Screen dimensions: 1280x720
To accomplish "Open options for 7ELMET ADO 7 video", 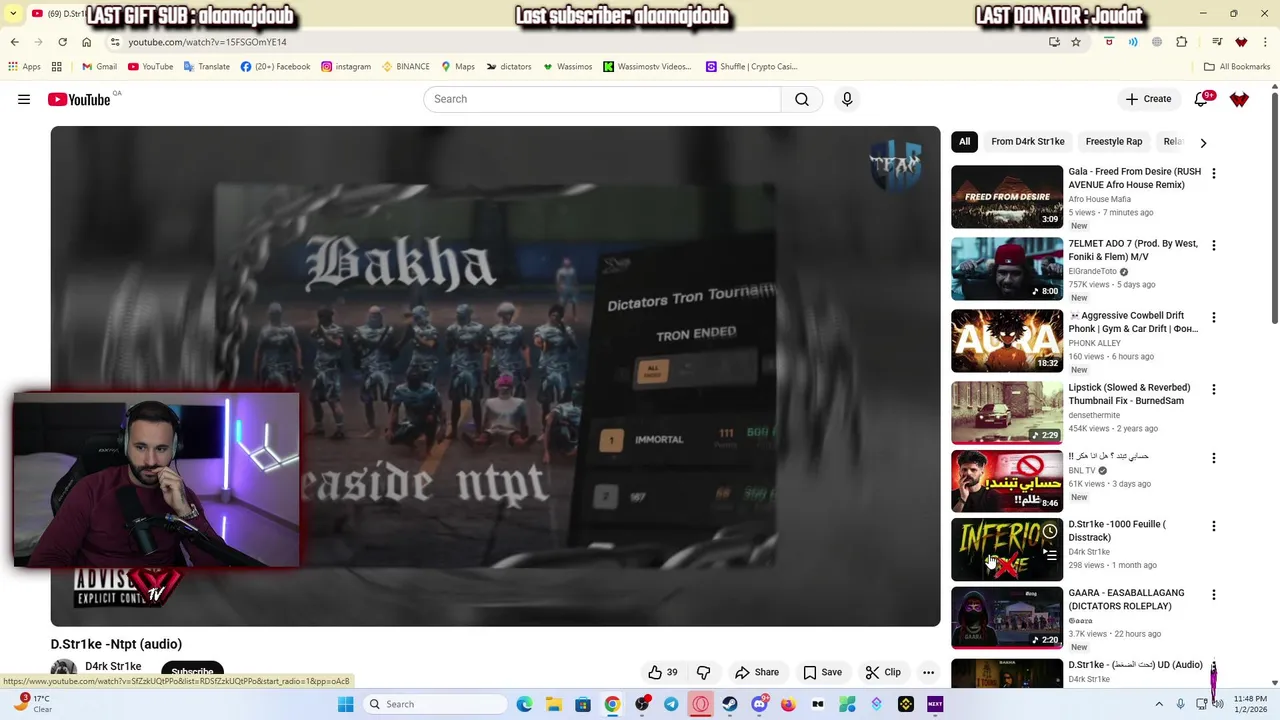I will click(x=1214, y=245).
